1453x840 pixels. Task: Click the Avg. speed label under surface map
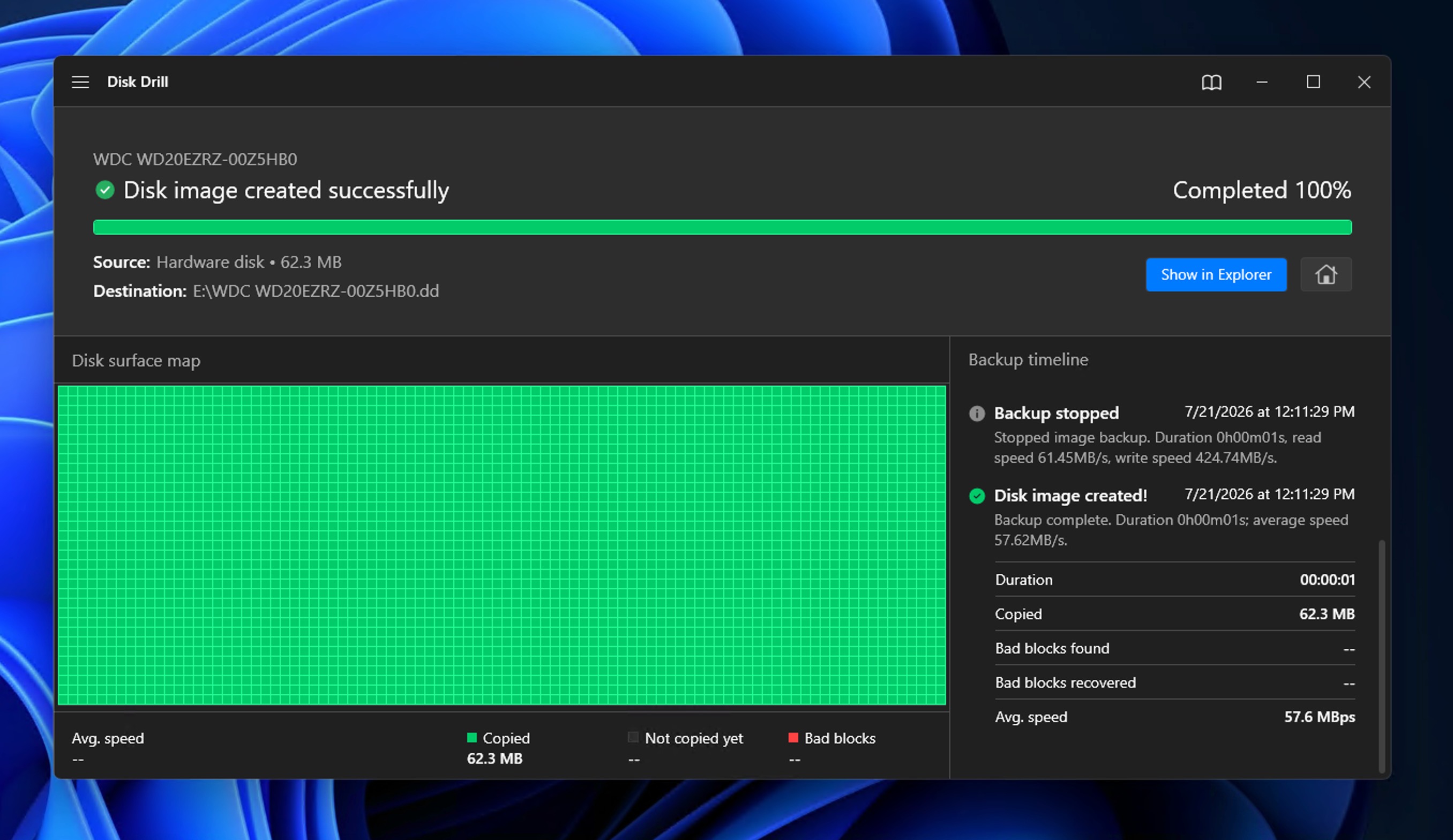pos(108,739)
